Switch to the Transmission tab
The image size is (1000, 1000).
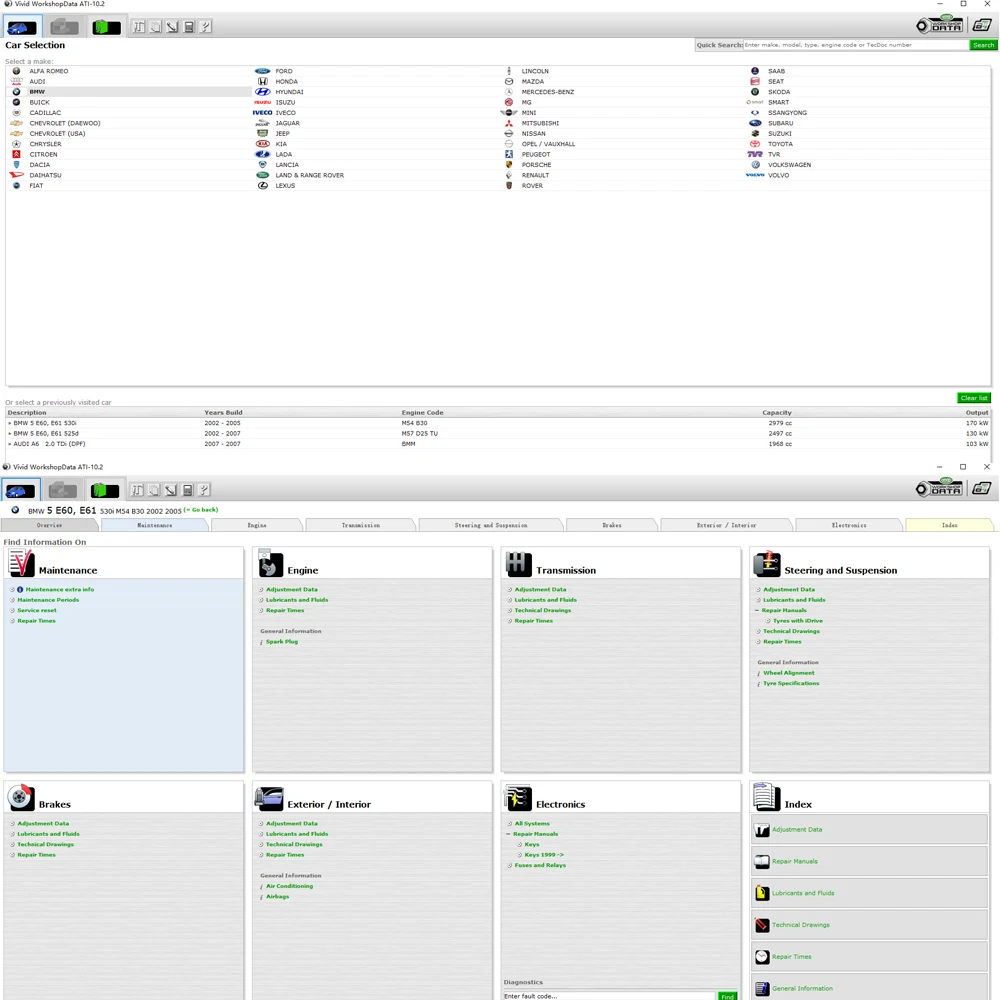361,526
